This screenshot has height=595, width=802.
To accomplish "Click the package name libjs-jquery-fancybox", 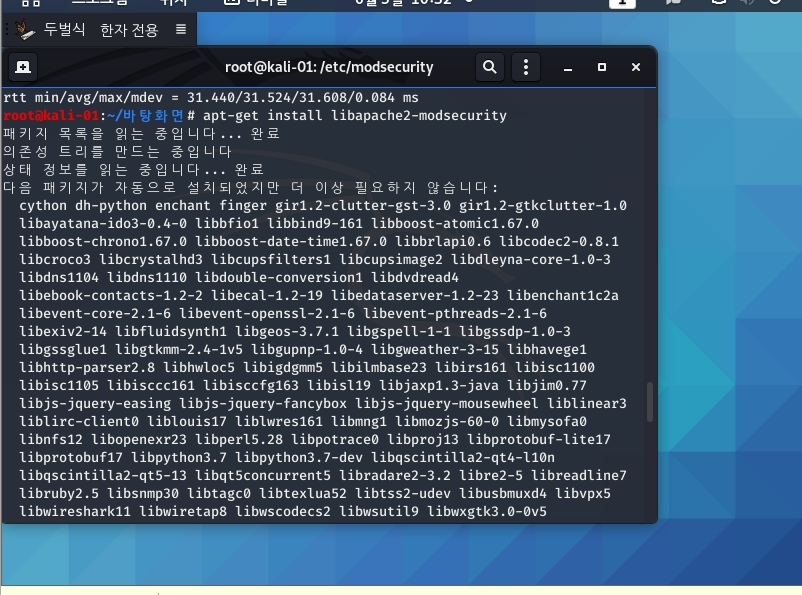I will tap(263, 404).
